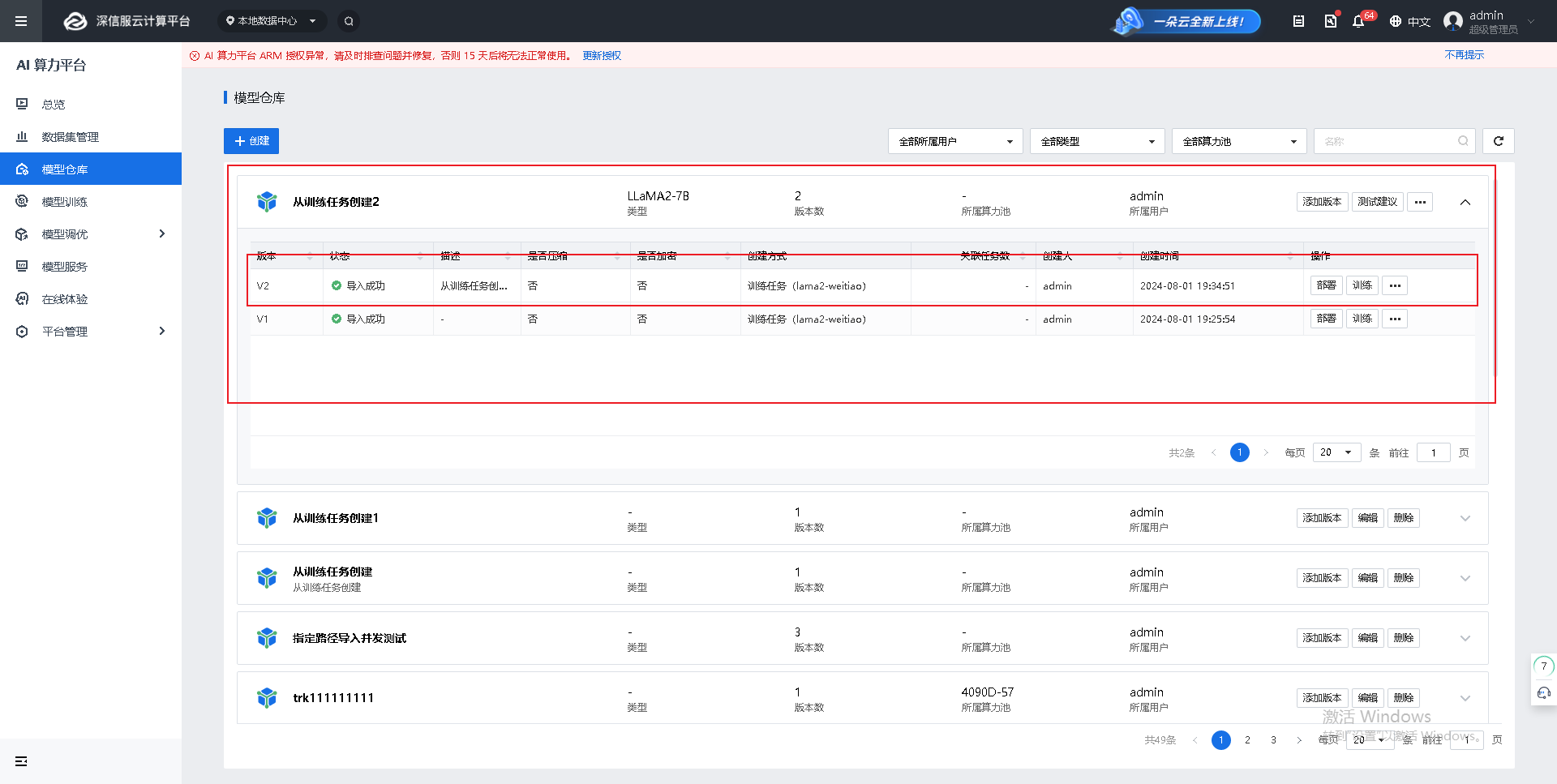Select 模型仓库 in sidebar
The height and width of the screenshot is (784, 1557).
coord(91,169)
